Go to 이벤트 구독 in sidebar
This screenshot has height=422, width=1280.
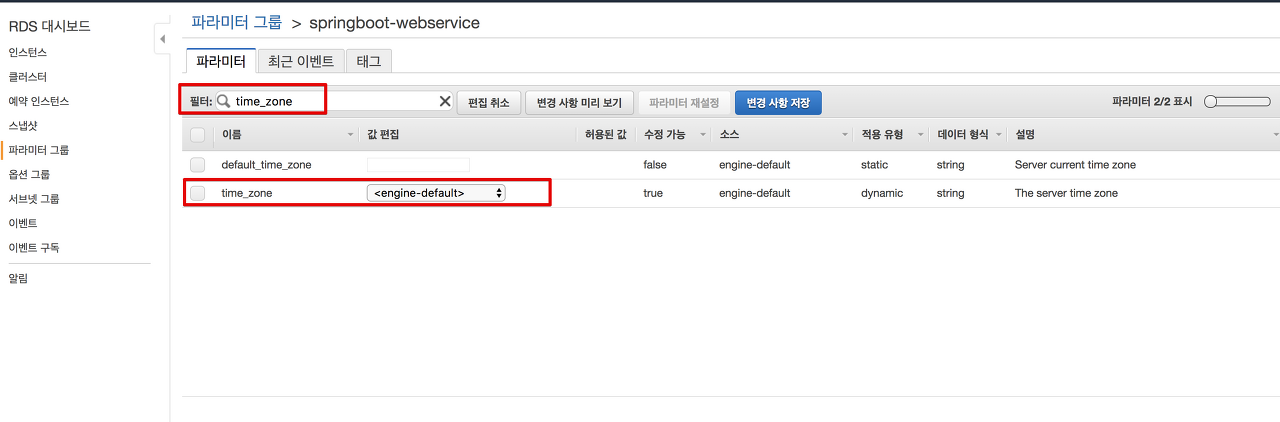click(34, 247)
